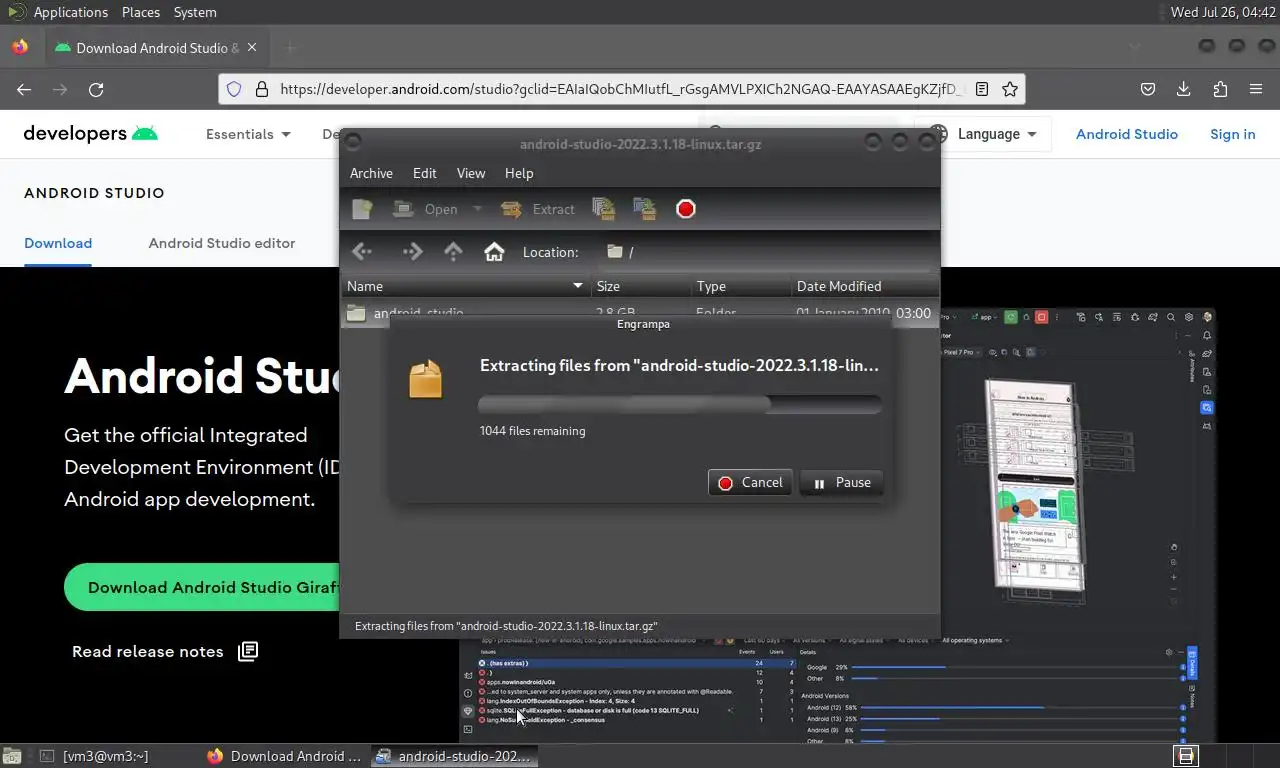
Task: Click the Android developers logo
Action: tap(90, 134)
